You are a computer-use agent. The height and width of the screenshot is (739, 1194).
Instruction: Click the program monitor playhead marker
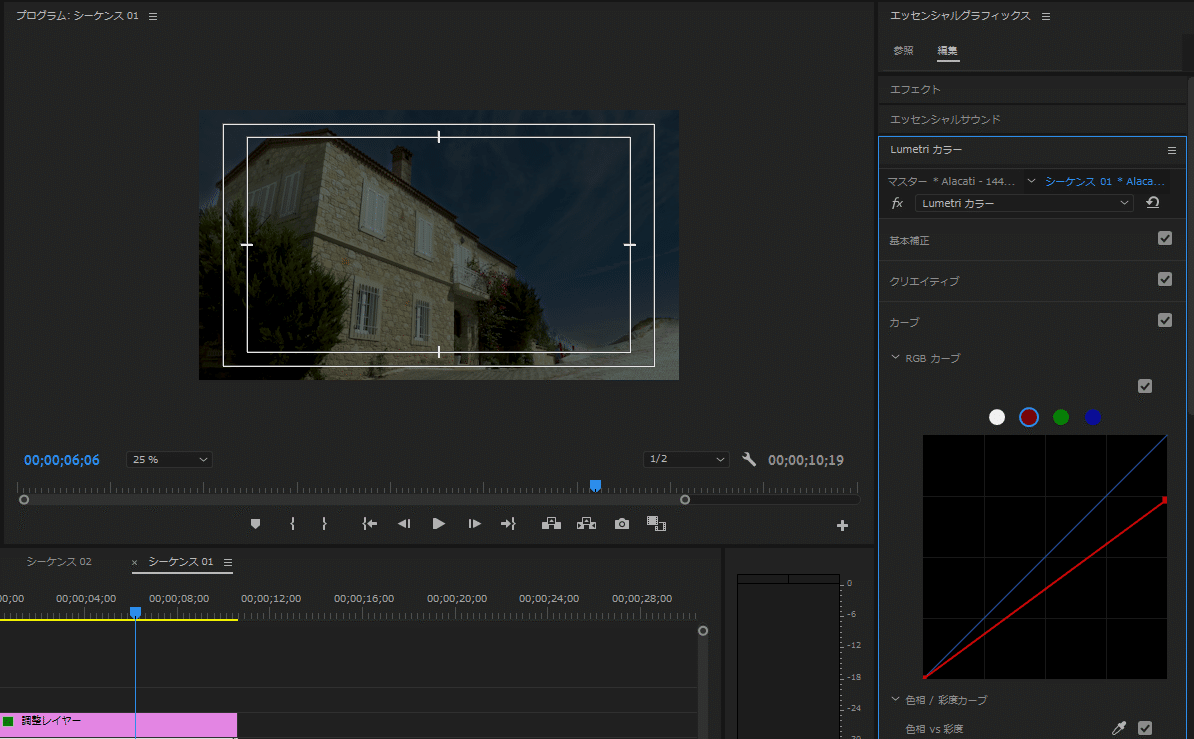(595, 485)
